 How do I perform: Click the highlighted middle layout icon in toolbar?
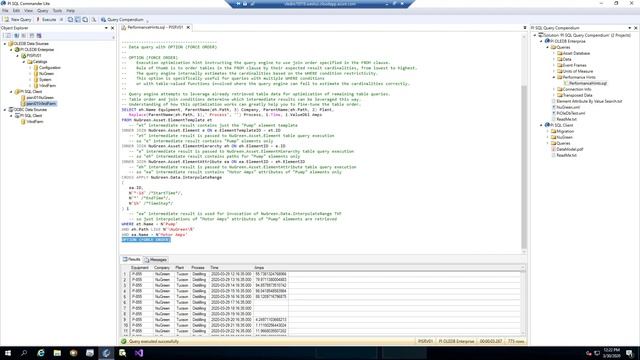(78, 20)
